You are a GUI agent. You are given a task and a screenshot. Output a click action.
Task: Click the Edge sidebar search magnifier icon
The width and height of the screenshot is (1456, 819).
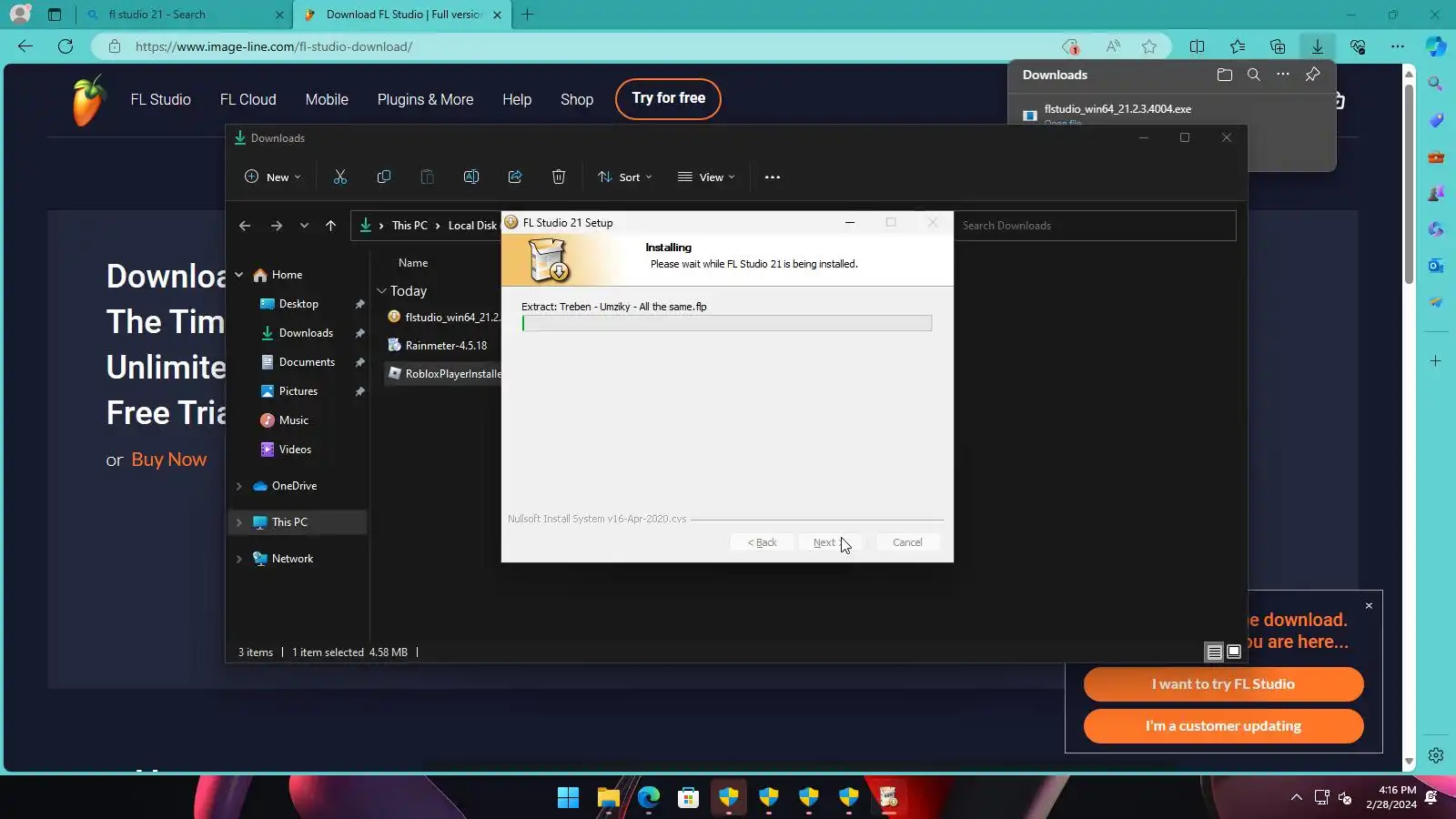click(1436, 84)
